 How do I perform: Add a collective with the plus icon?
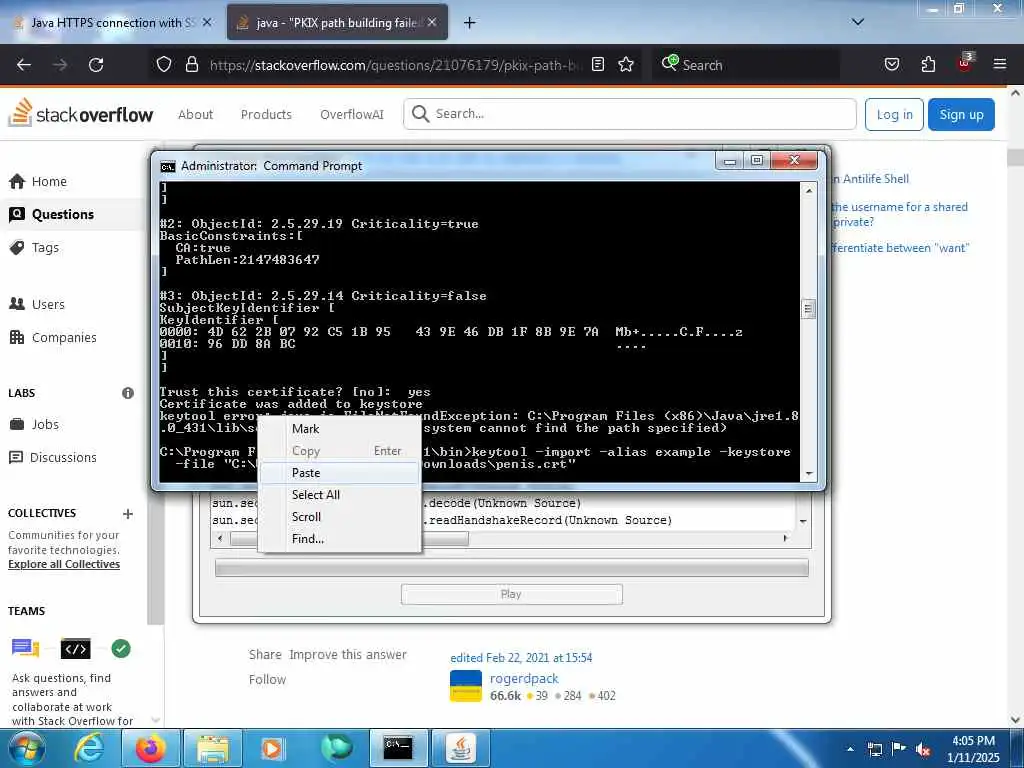[128, 513]
